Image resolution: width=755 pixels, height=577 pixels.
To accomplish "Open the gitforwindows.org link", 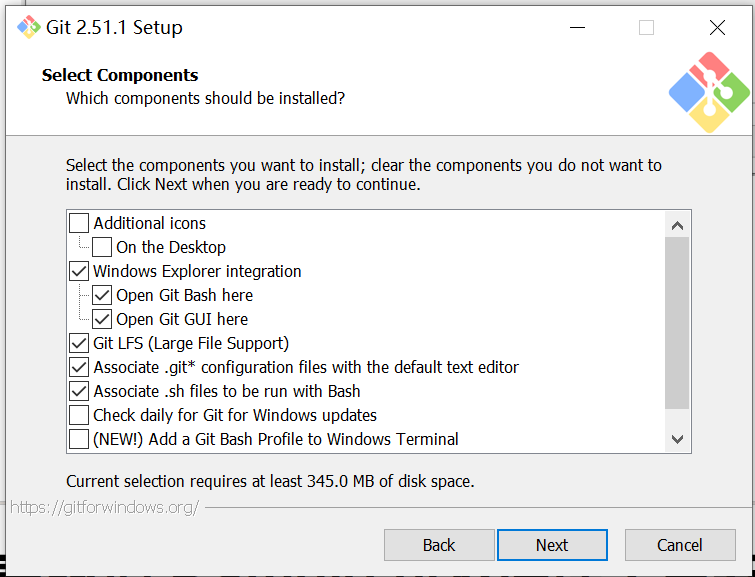I will point(104,508).
